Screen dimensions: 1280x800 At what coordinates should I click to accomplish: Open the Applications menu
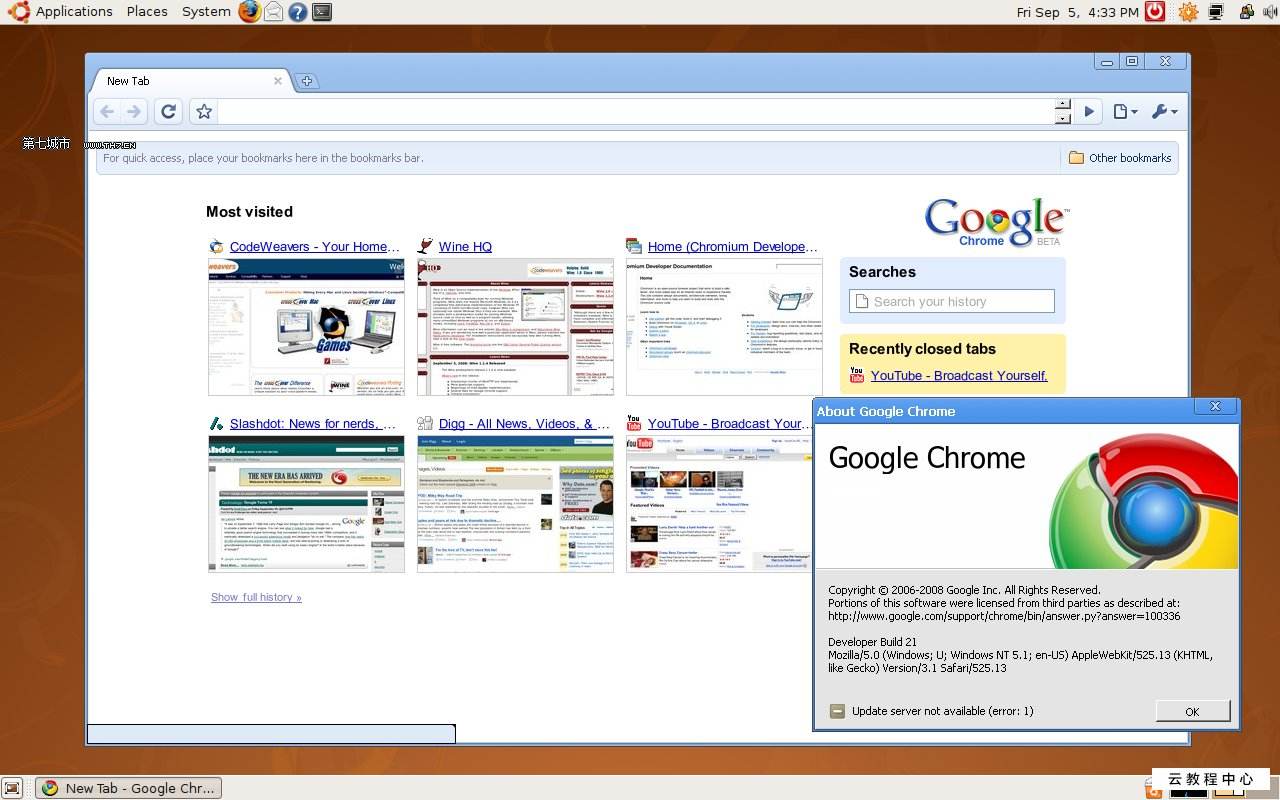74,12
